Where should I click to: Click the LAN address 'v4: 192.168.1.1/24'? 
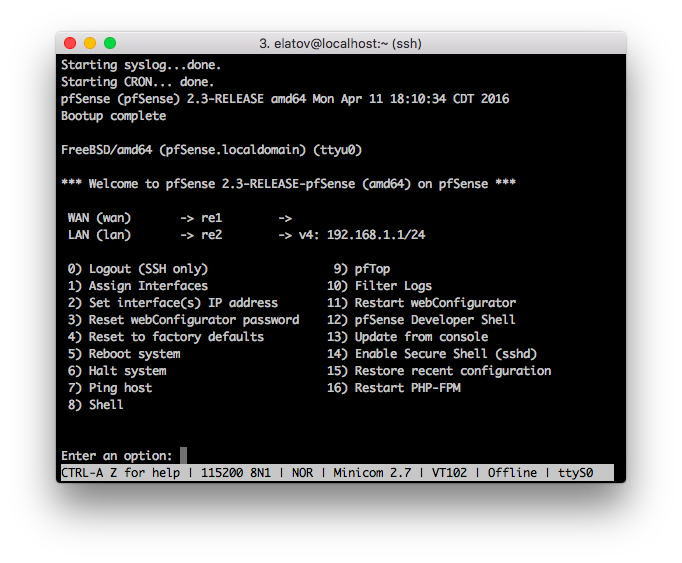pos(362,235)
